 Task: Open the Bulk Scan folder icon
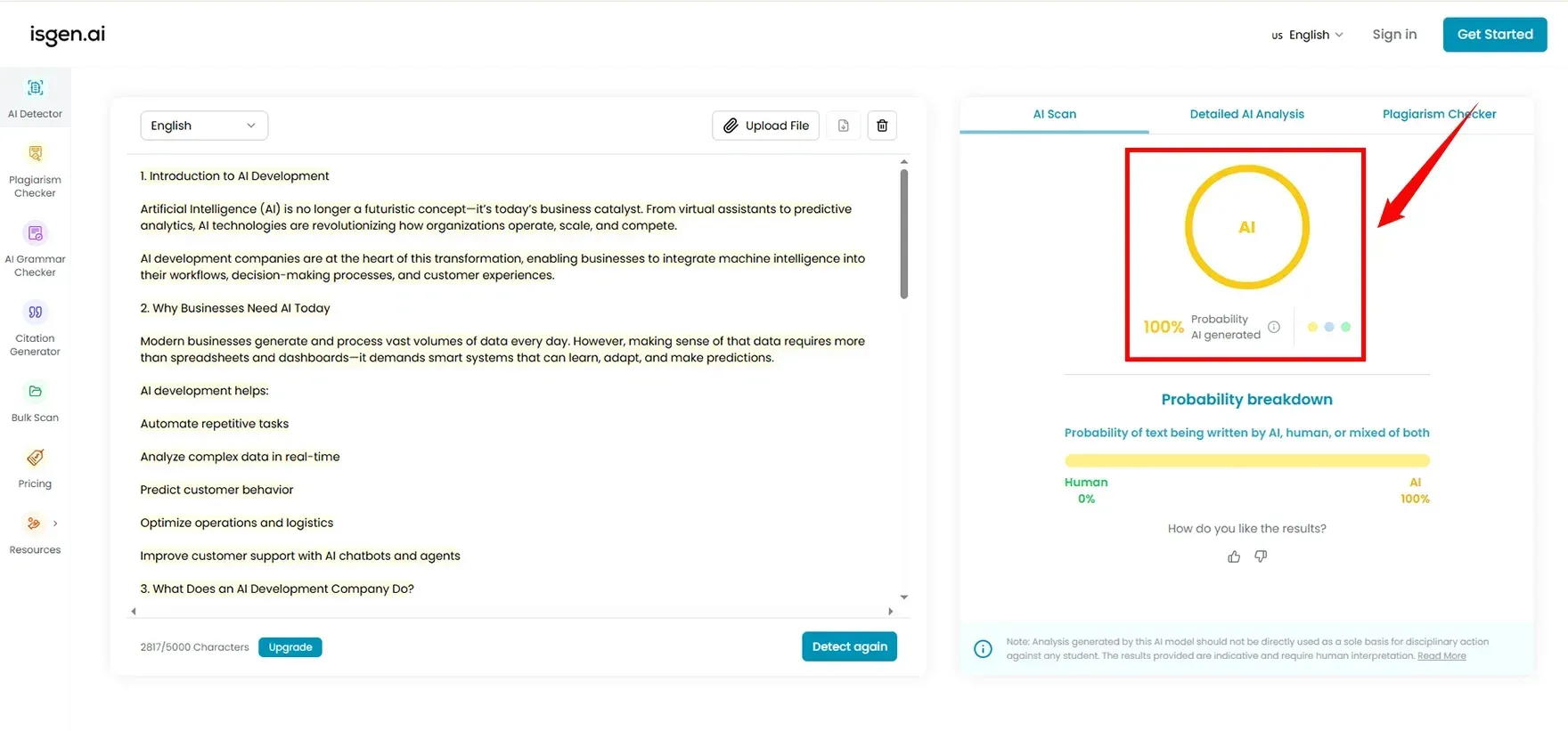coord(35,392)
